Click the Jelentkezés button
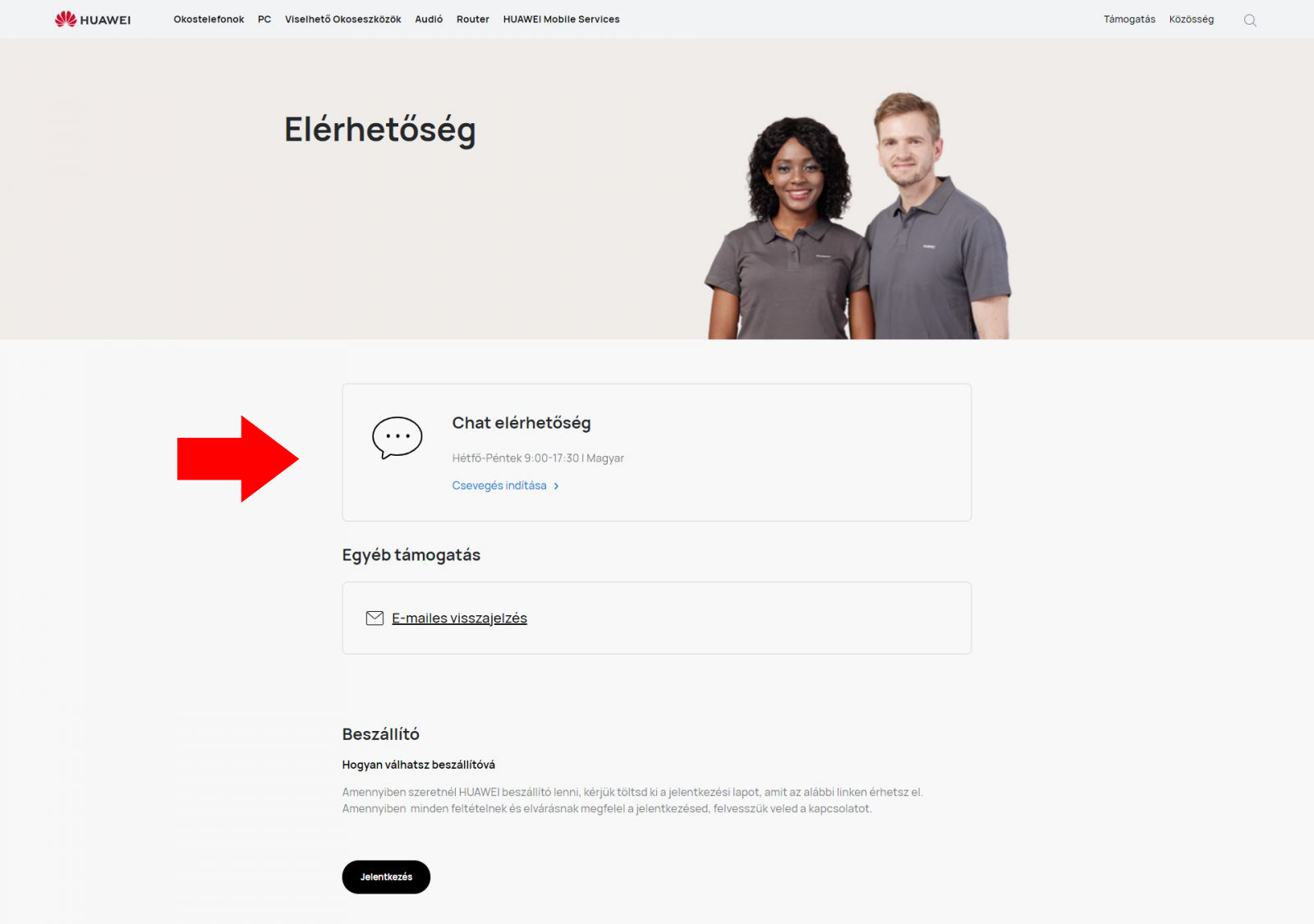The height and width of the screenshot is (924, 1314). (386, 877)
